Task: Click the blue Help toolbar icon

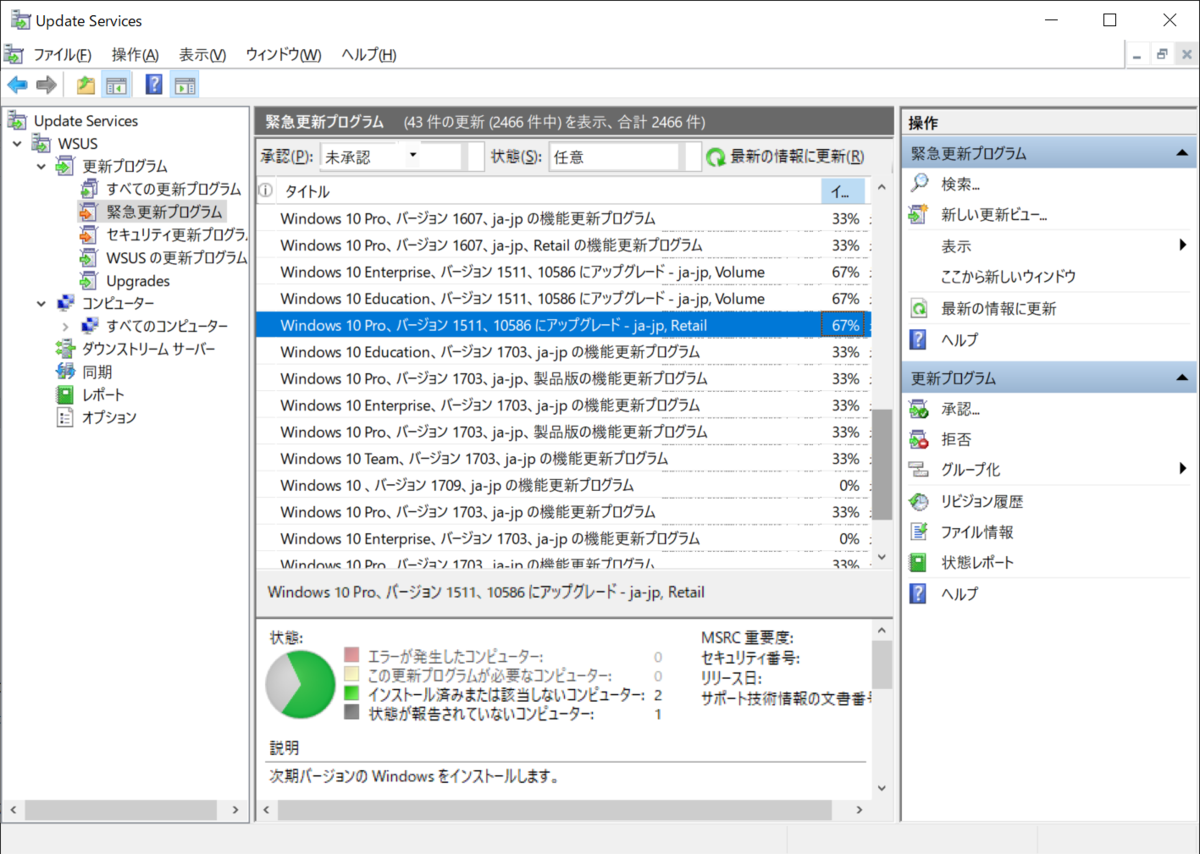Action: coord(154,85)
